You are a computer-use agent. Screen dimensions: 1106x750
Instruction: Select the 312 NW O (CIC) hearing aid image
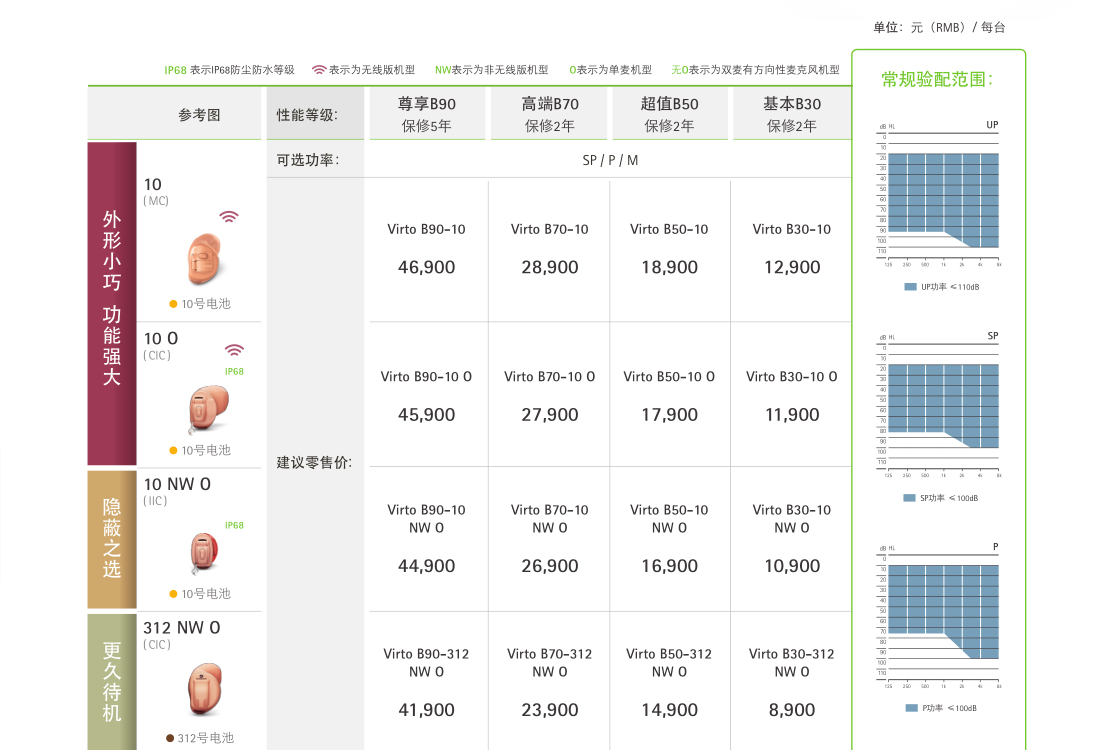[205, 689]
